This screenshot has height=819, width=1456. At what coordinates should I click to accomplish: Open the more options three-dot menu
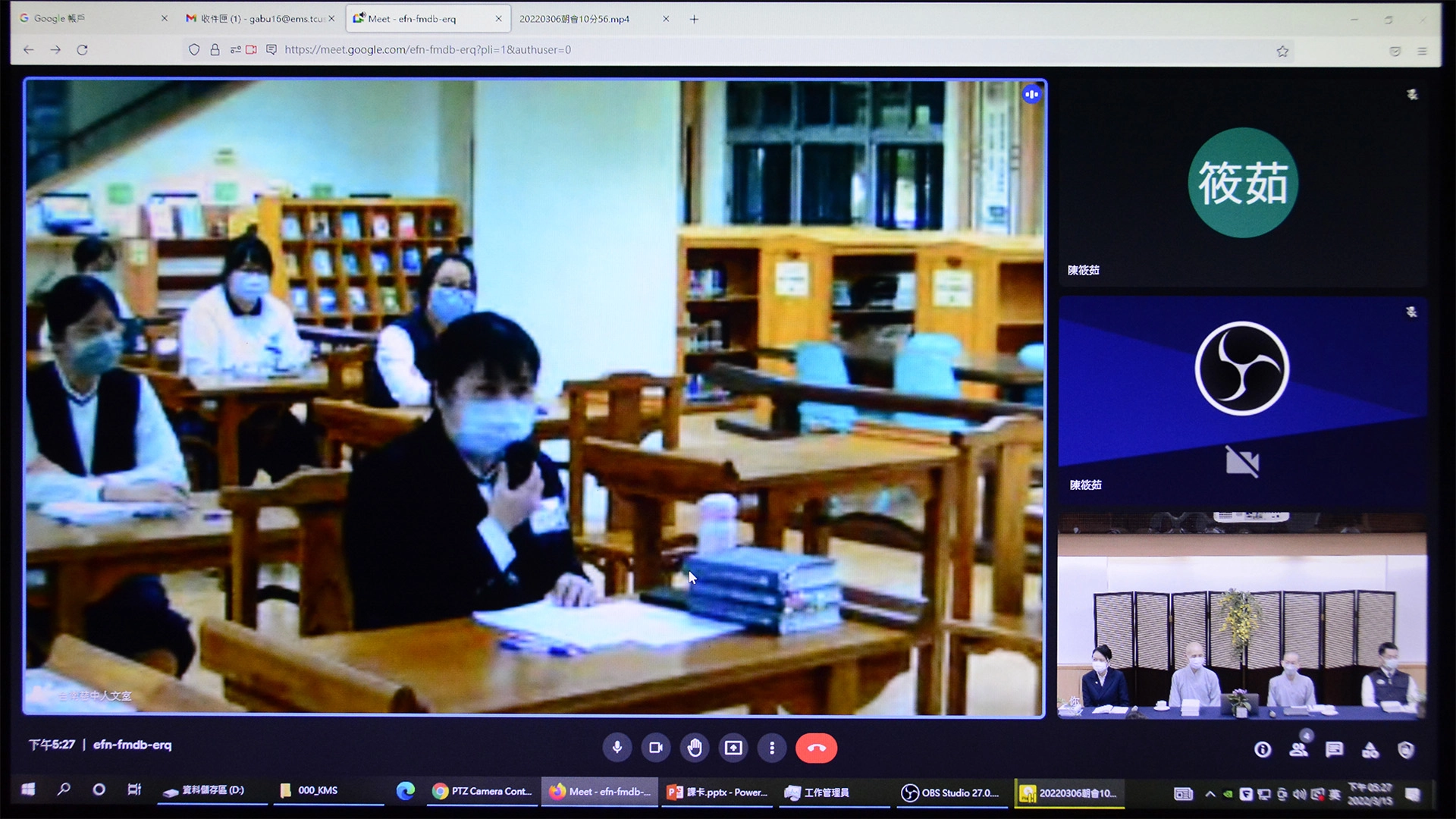tap(772, 748)
